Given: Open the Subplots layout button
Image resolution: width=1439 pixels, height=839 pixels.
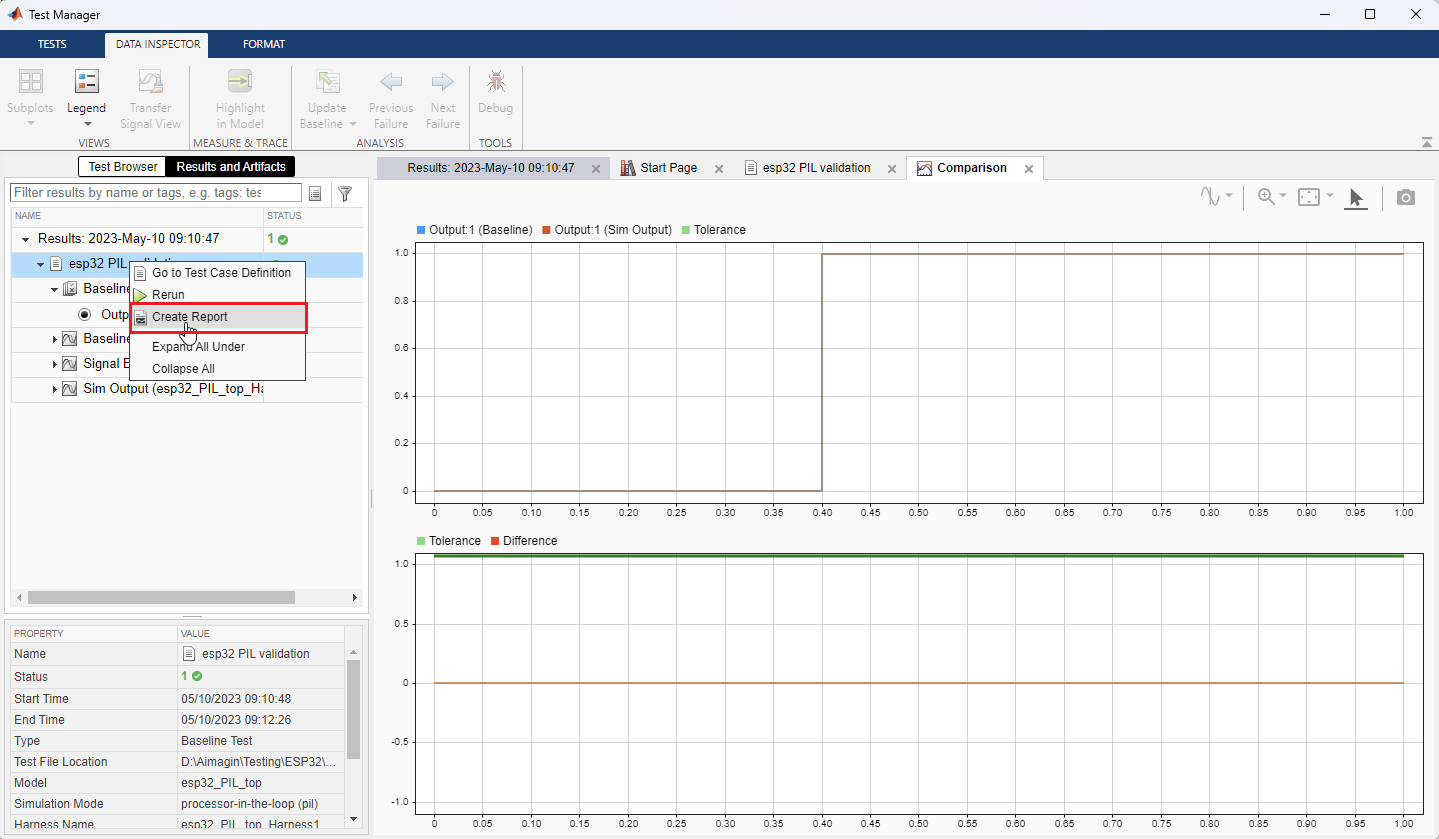Looking at the screenshot, I should tap(31, 82).
